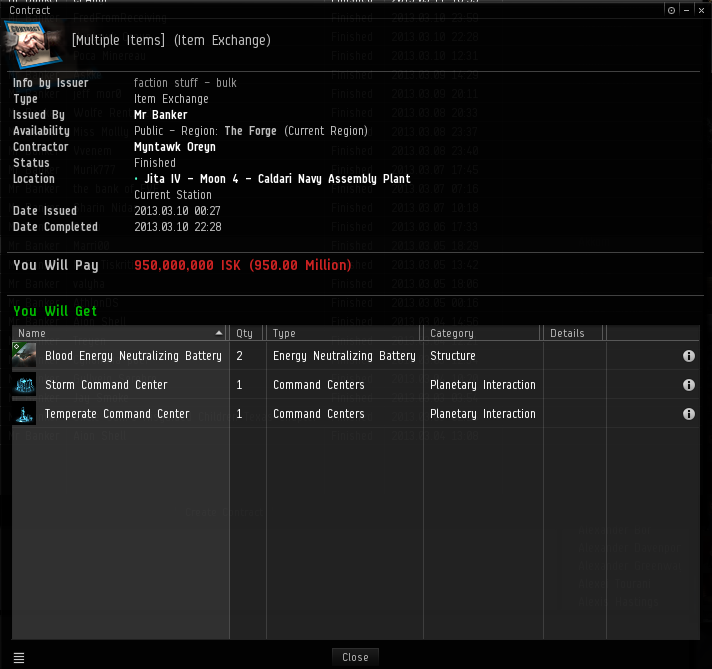The width and height of the screenshot is (712, 669).
Task: Sort items by Category column
Action: tap(483, 333)
